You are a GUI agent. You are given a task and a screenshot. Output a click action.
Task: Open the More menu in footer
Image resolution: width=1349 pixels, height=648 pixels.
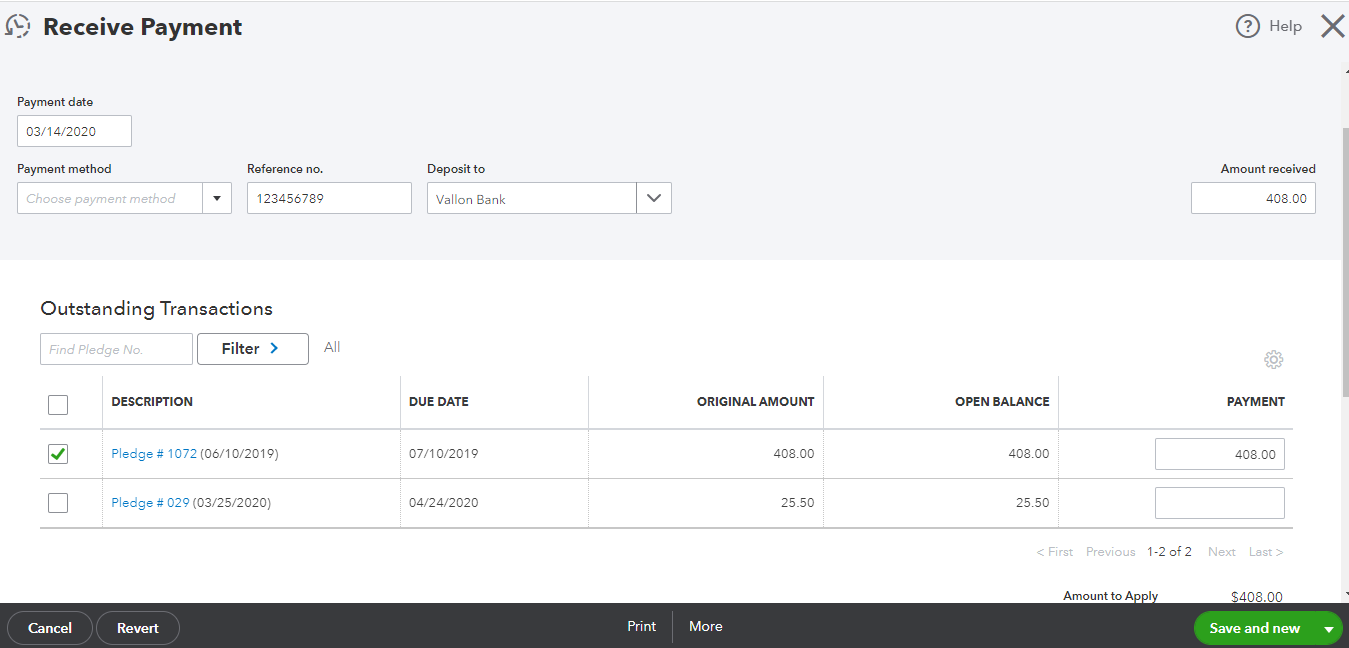705,626
